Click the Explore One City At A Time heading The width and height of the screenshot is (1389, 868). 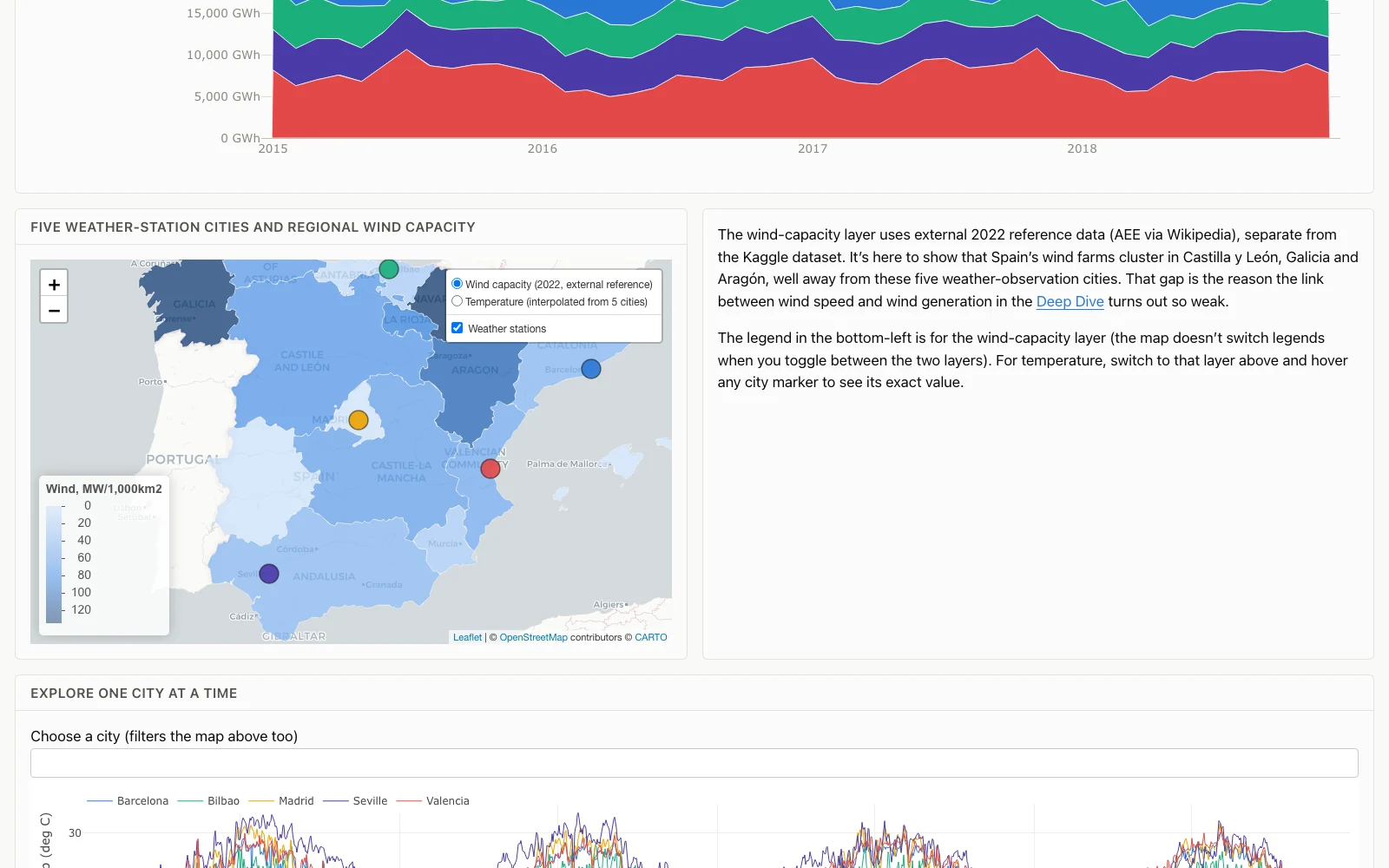click(x=134, y=694)
